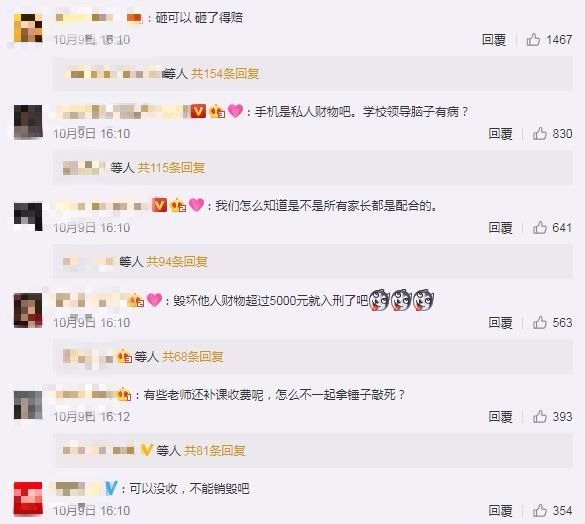Like the comment with 1467 likes
The width and height of the screenshot is (585, 524).
(x=533, y=39)
